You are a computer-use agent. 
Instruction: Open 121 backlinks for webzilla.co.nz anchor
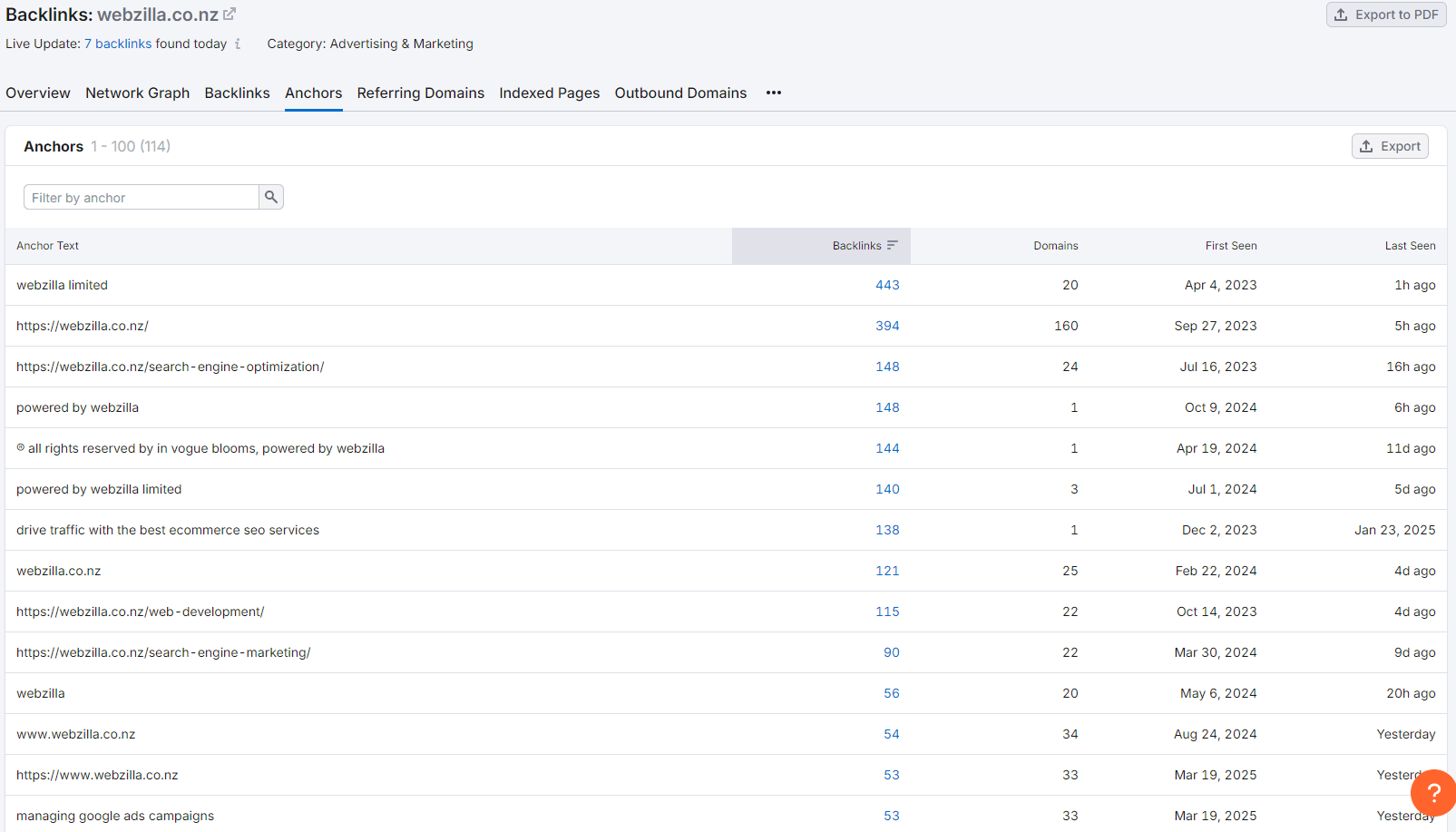tap(887, 571)
